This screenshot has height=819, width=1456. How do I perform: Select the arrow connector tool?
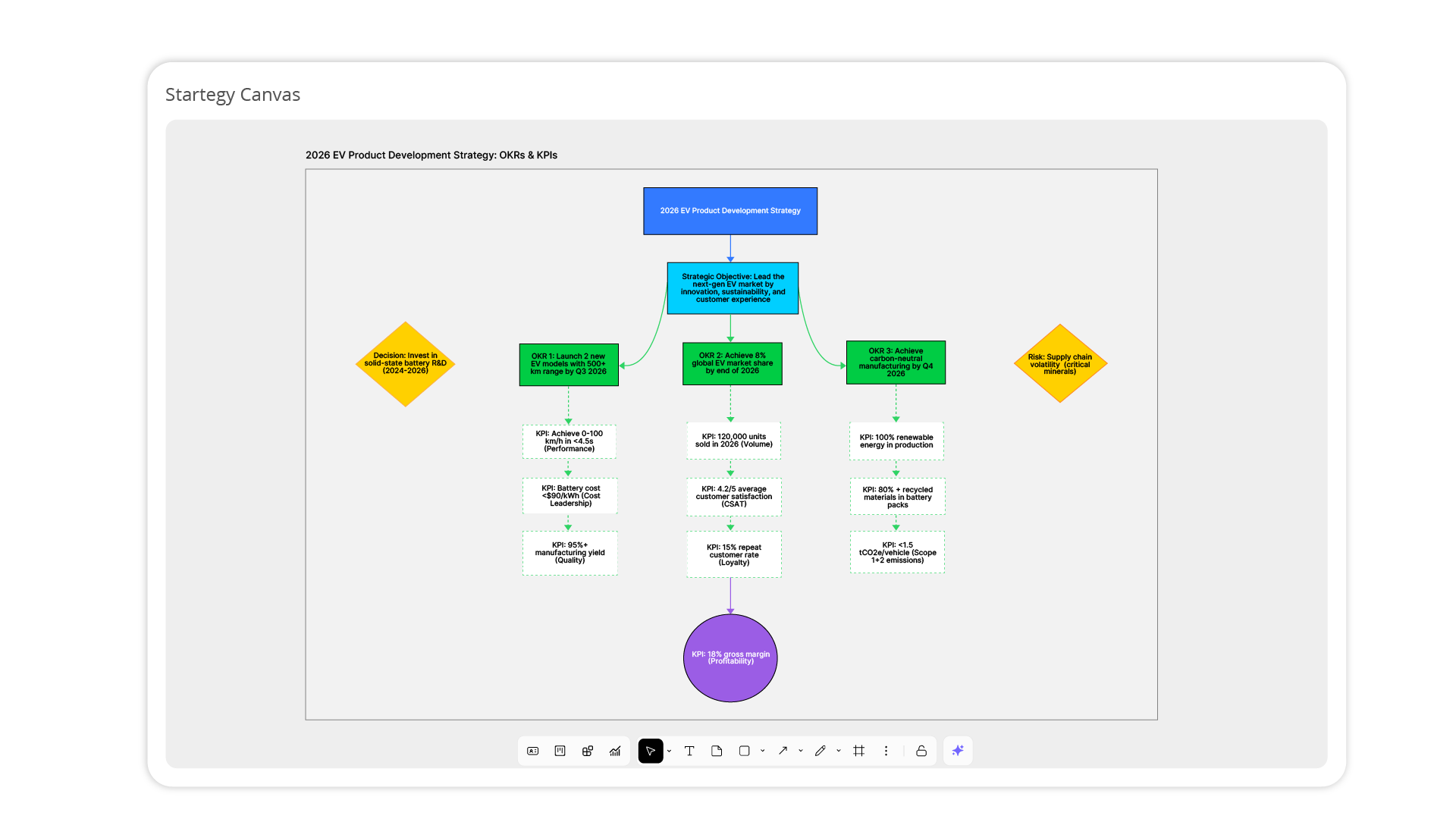783,751
